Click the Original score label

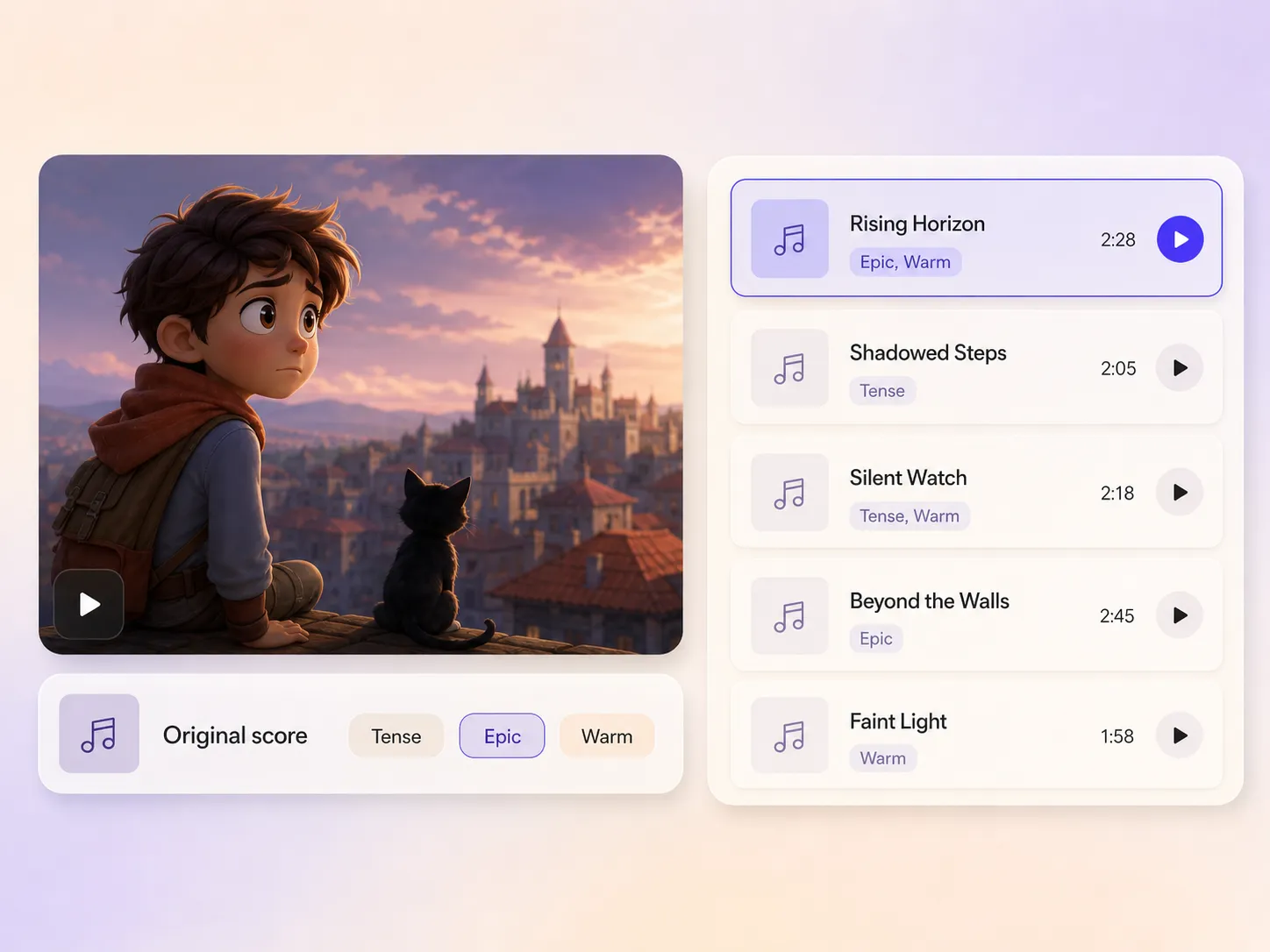tap(235, 735)
